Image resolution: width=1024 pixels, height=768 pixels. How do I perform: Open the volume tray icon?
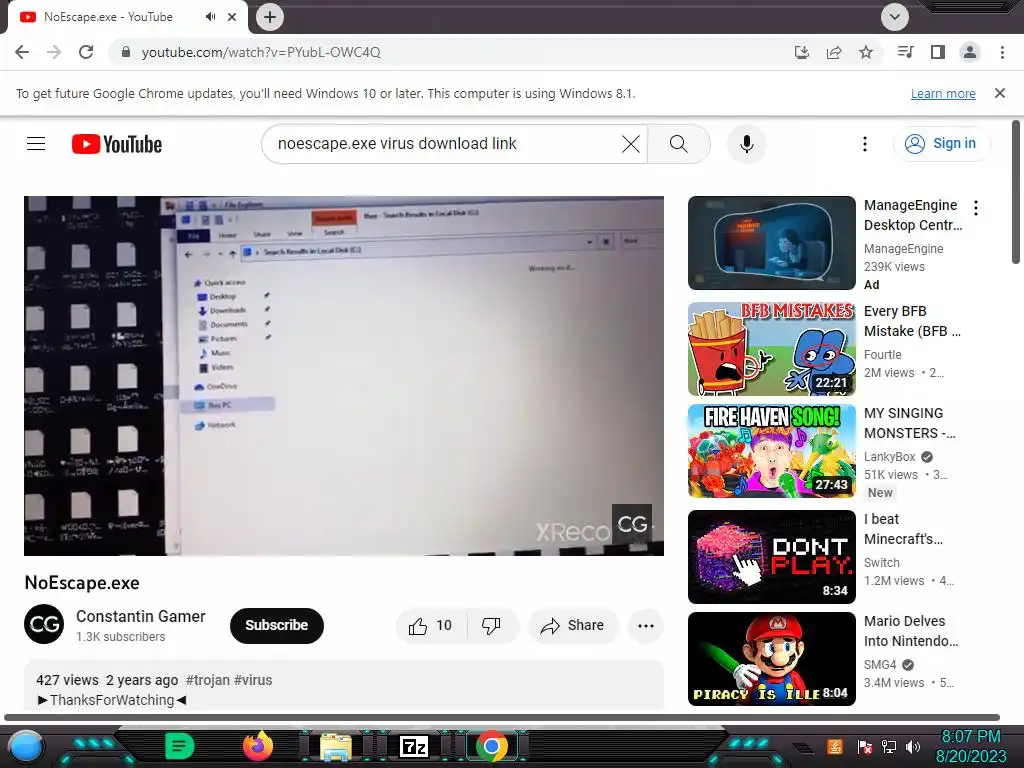[913, 746]
